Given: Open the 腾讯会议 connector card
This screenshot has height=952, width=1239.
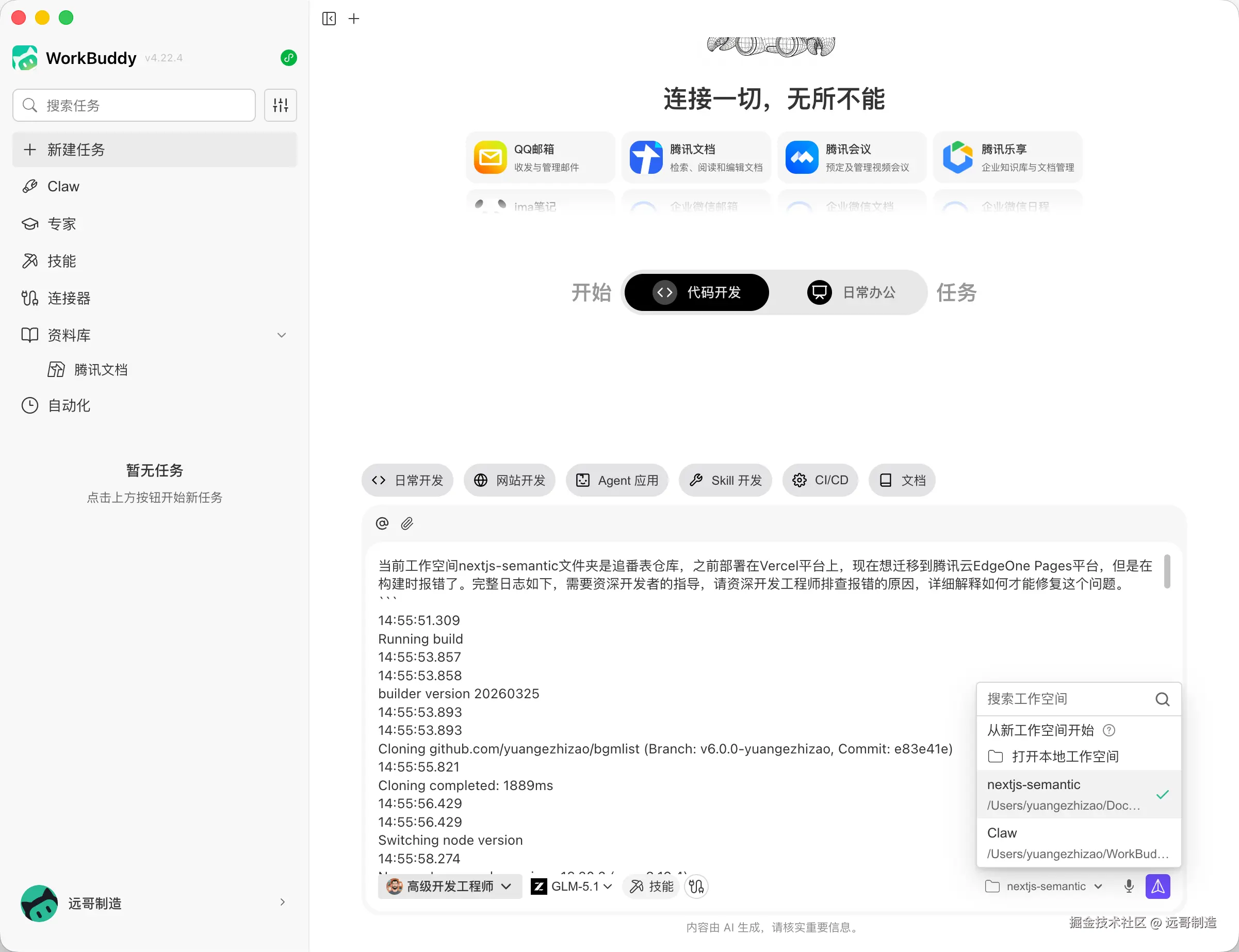Looking at the screenshot, I should 852,157.
